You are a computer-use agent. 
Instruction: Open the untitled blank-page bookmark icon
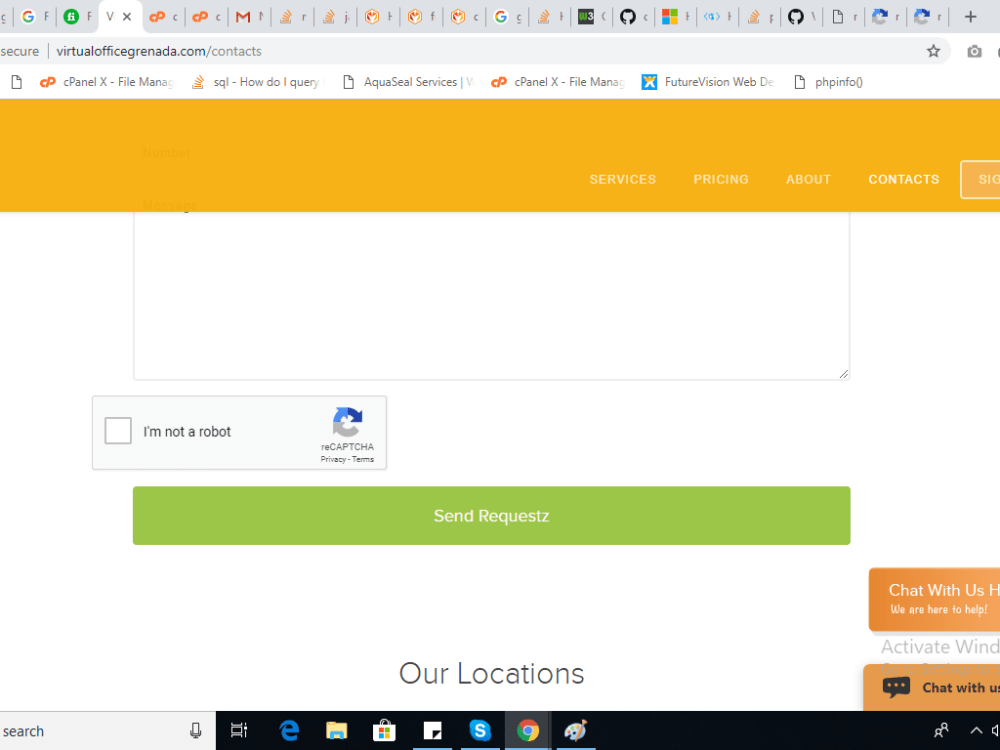pos(17,82)
